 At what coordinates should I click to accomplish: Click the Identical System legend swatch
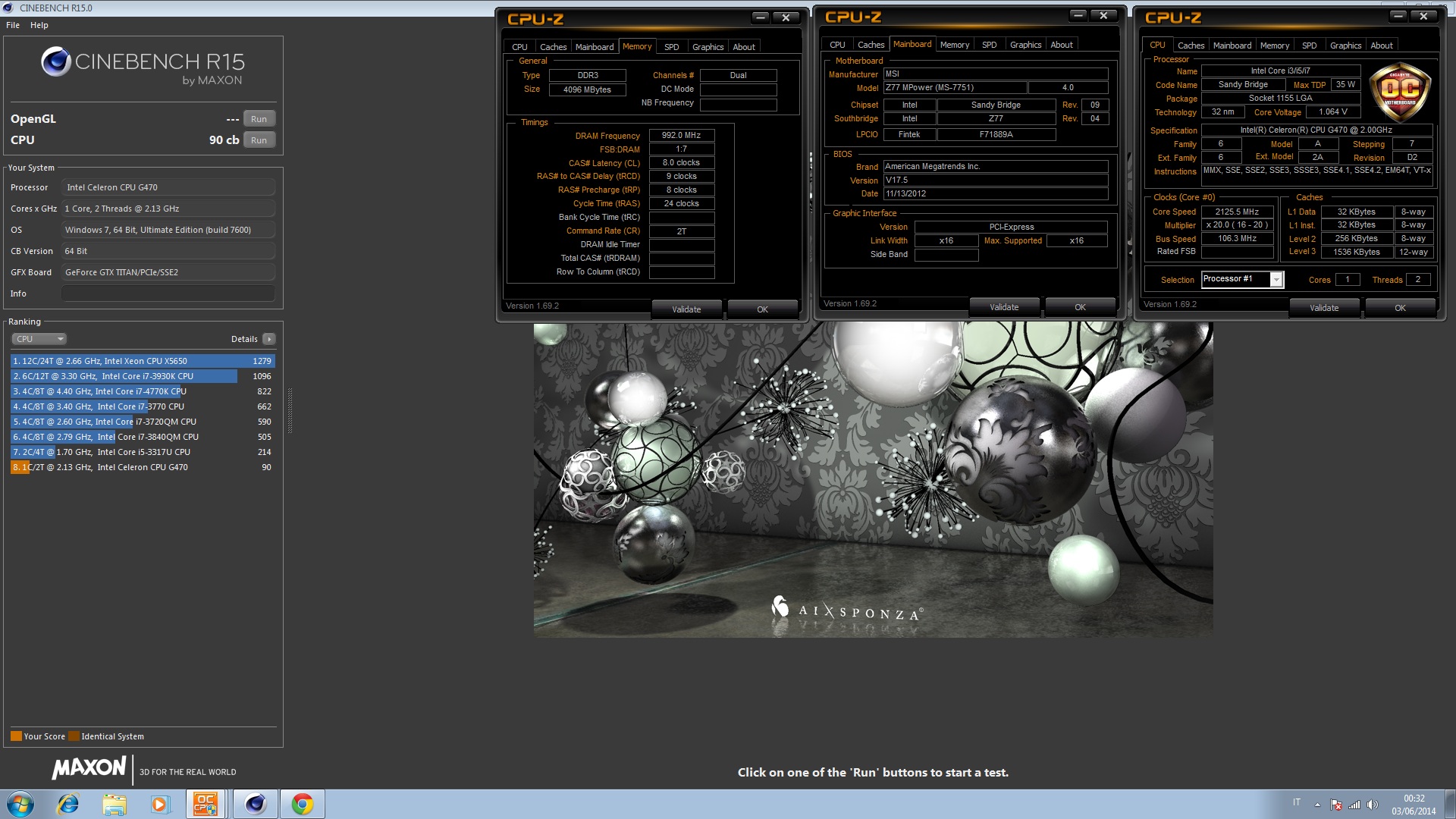(74, 736)
